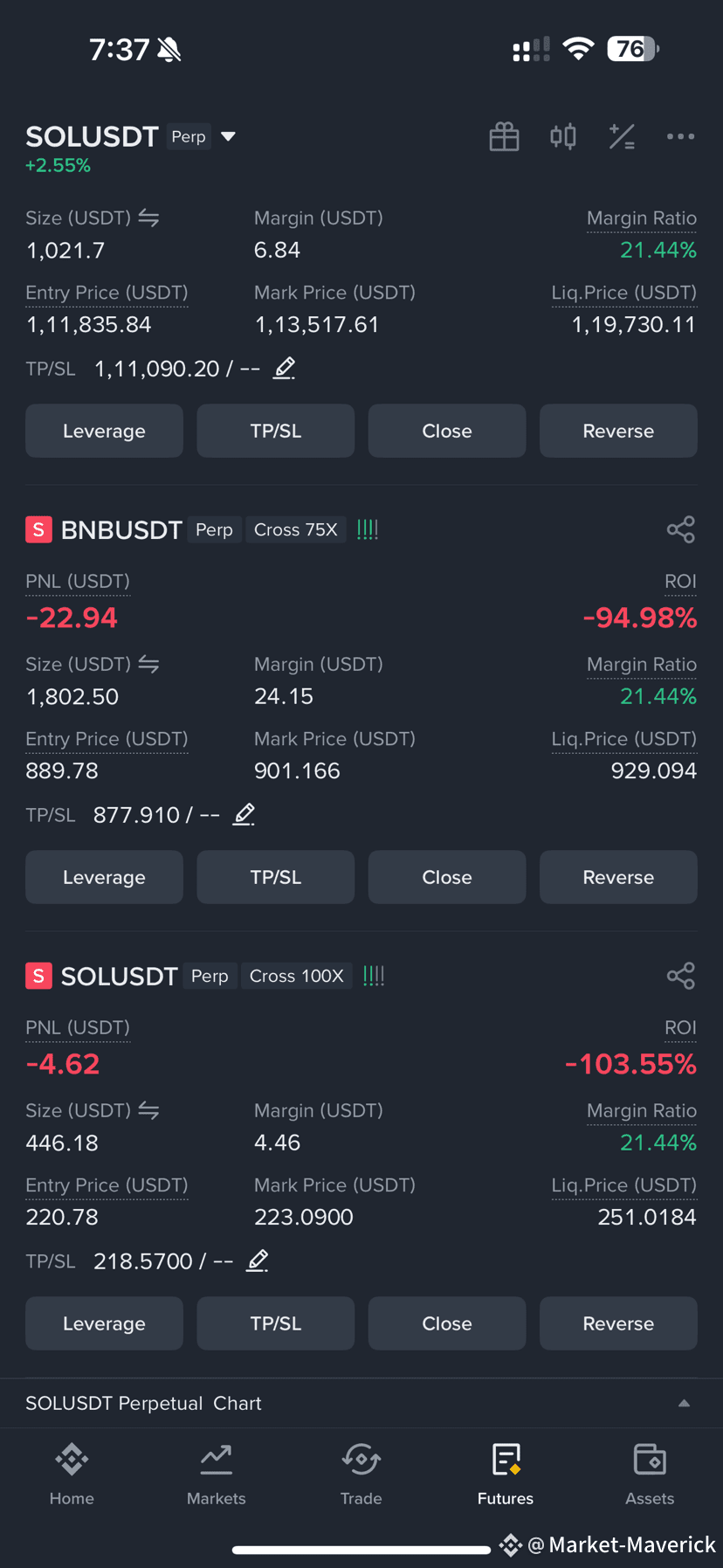Open the three-dot more options menu

(680, 136)
